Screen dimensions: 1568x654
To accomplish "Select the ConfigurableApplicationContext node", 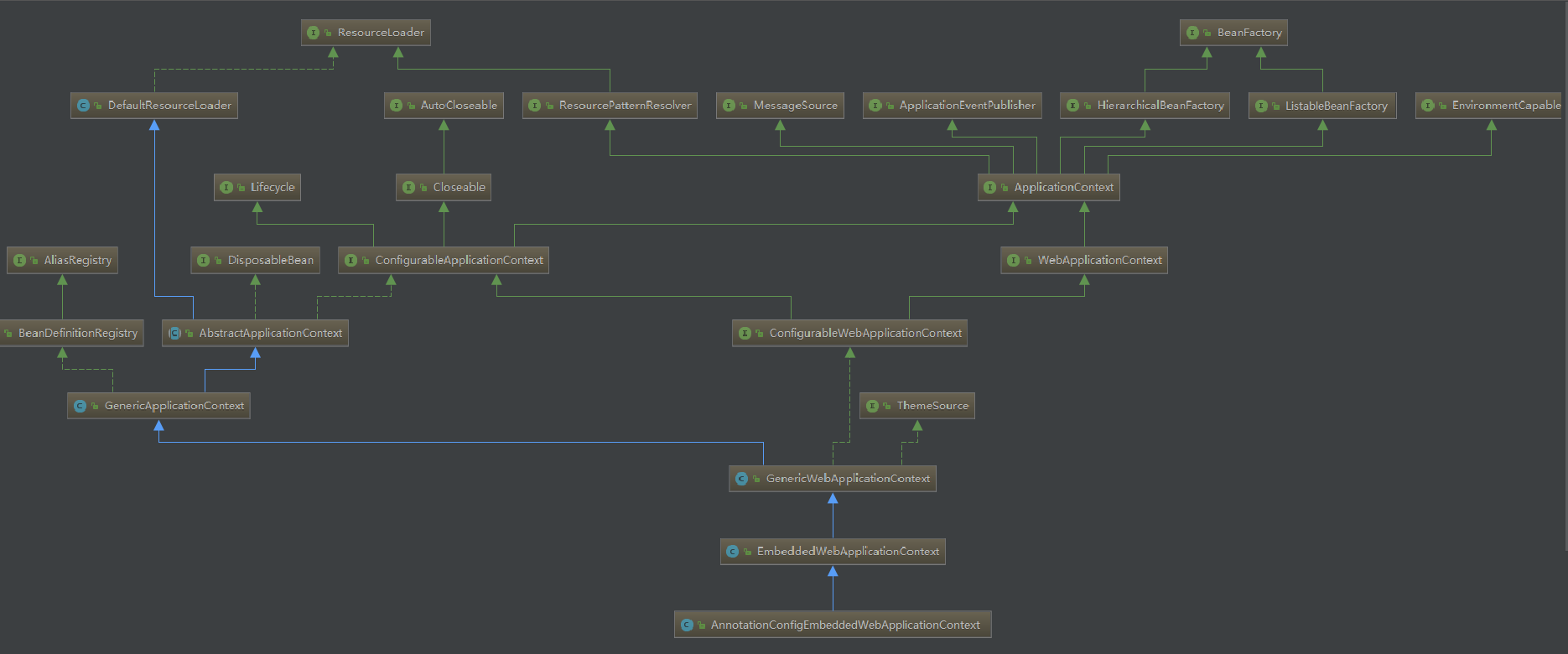I will pos(458,261).
